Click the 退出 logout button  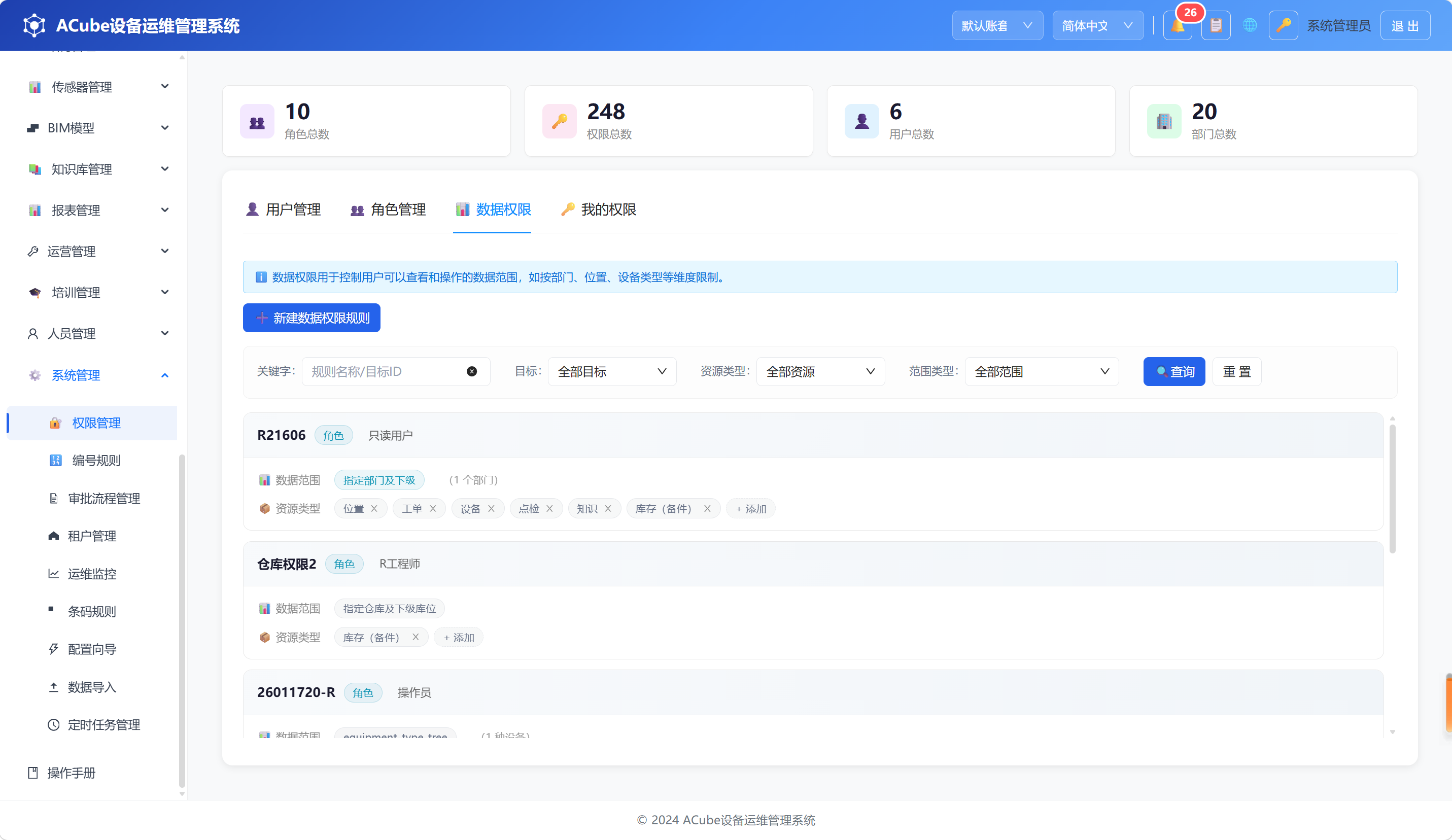coord(1405,26)
